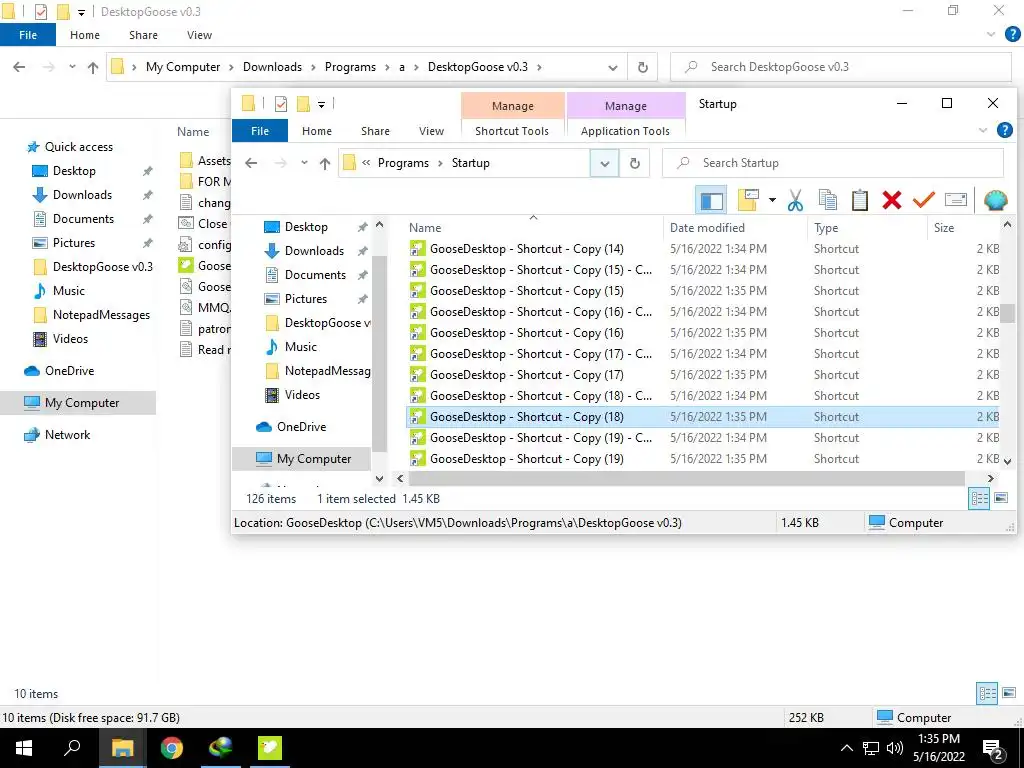This screenshot has width=1024, height=768.
Task: Open Help icon in DesktopGoose window
Action: pyautogui.click(x=1012, y=35)
